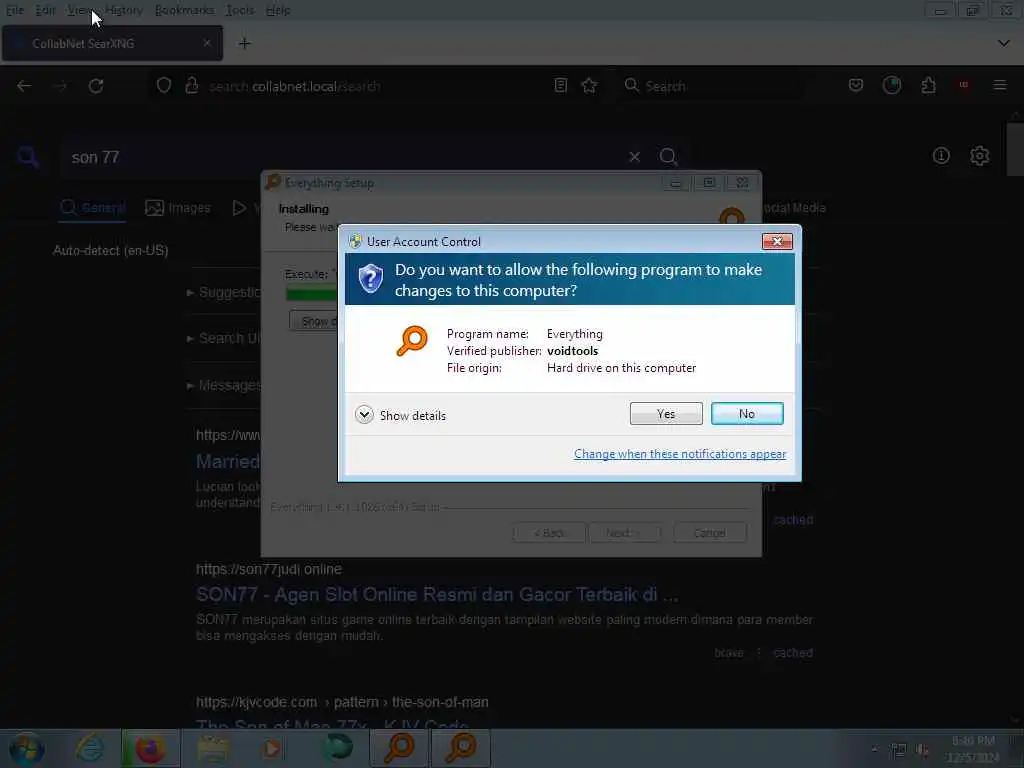Open a new browser tab with plus button
The height and width of the screenshot is (768, 1024).
pos(244,44)
